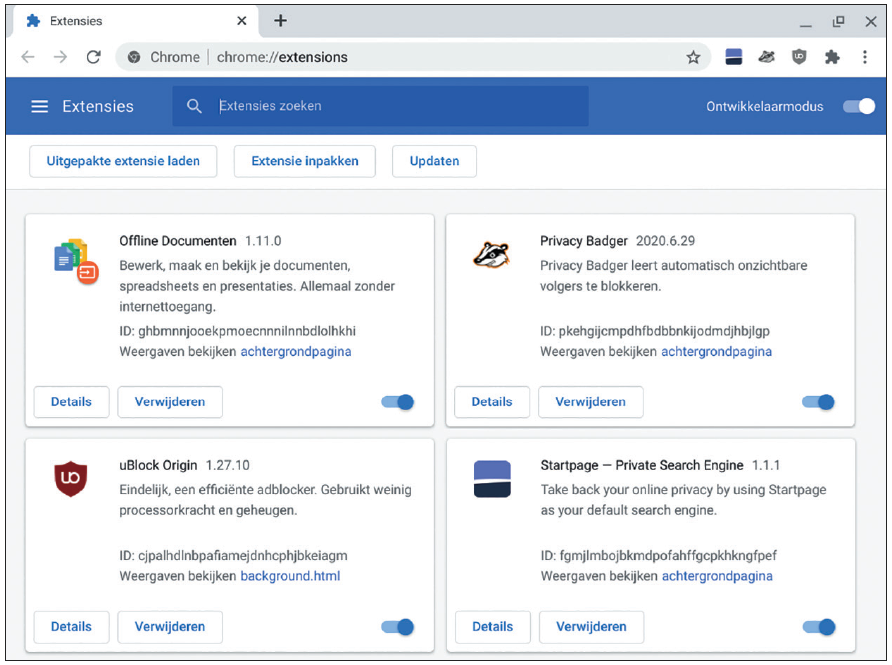This screenshot has height=665, width=892.
Task: Click the Extensies page title
Action: pos(98,106)
